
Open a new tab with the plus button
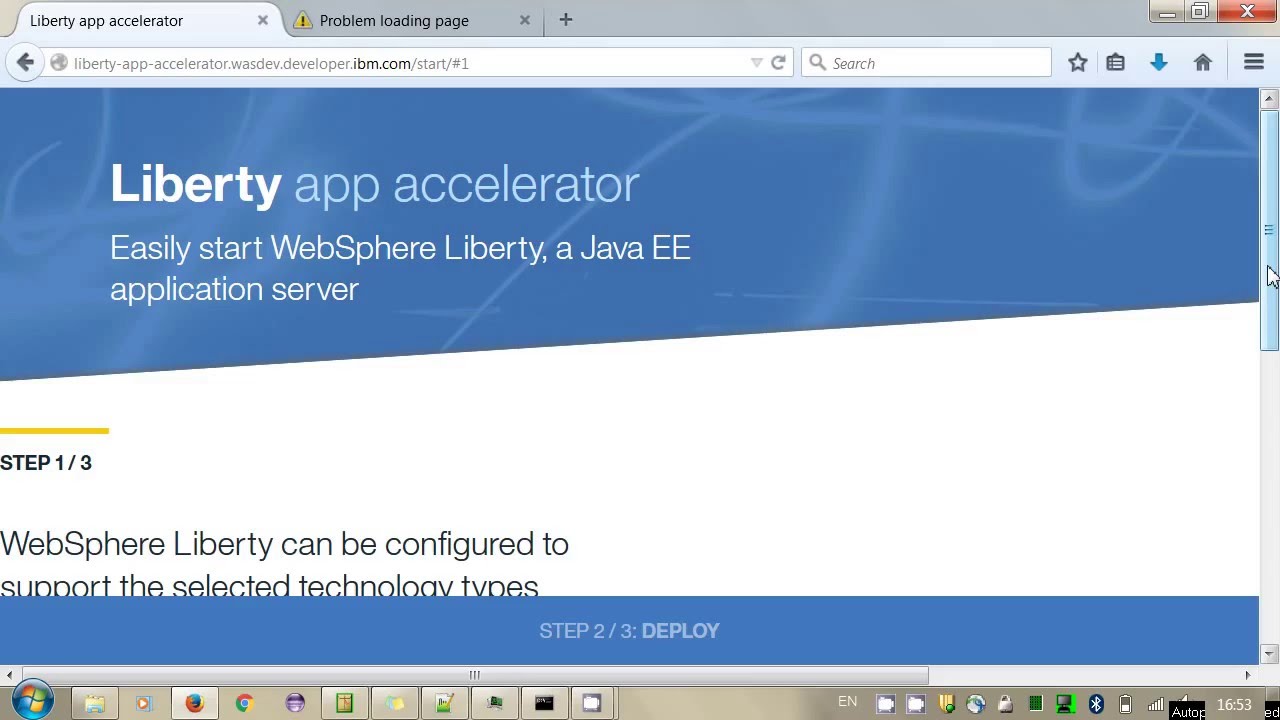pyautogui.click(x=566, y=20)
